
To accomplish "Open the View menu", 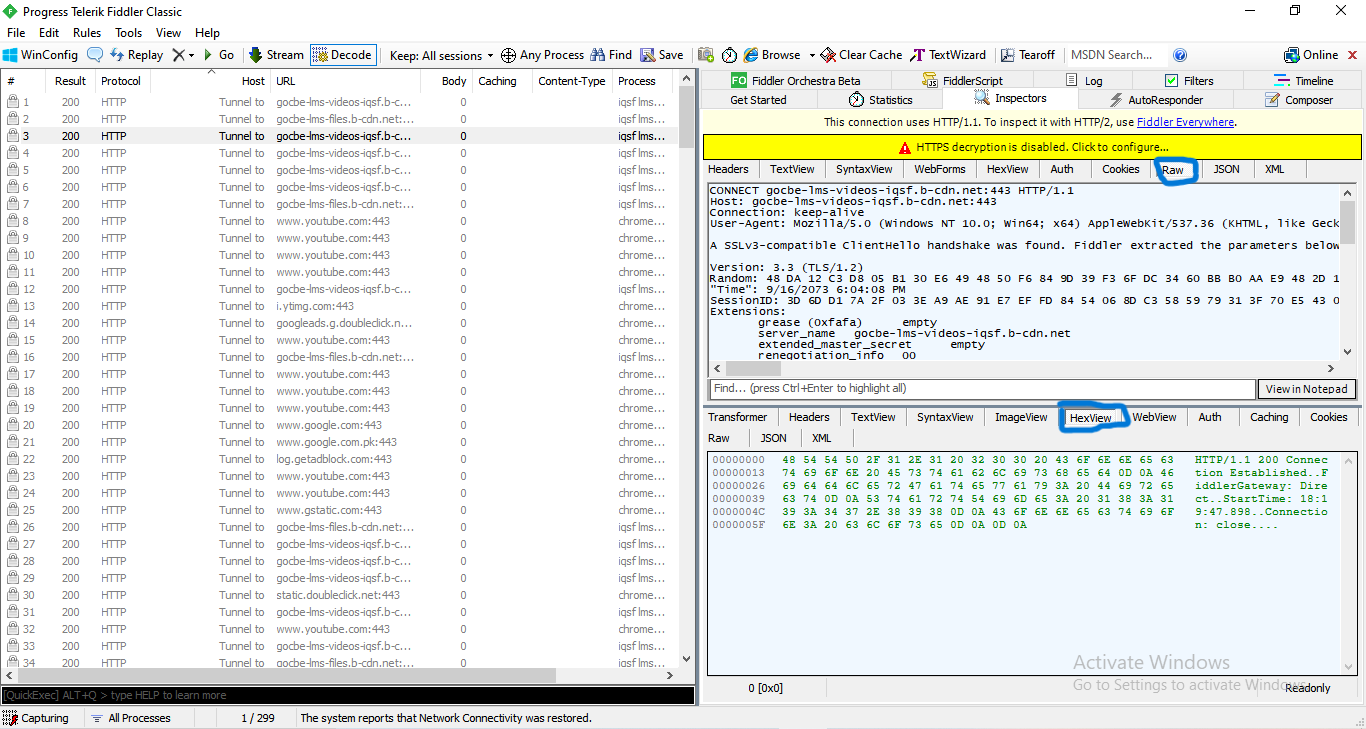I will tap(168, 33).
